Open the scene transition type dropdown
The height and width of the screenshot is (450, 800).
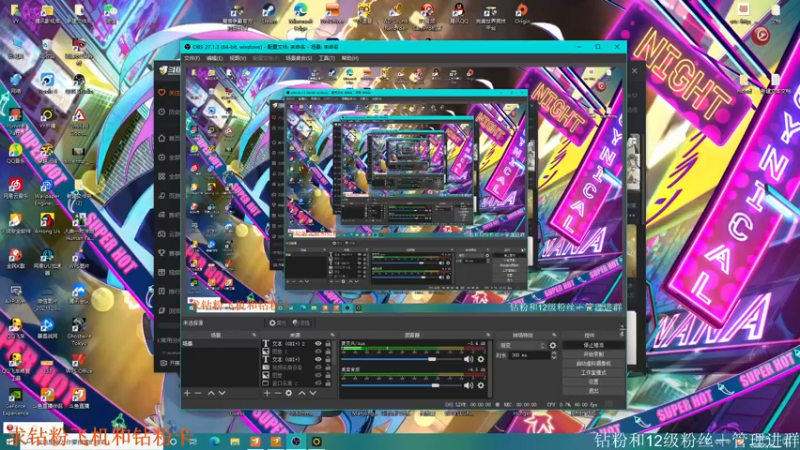521,345
